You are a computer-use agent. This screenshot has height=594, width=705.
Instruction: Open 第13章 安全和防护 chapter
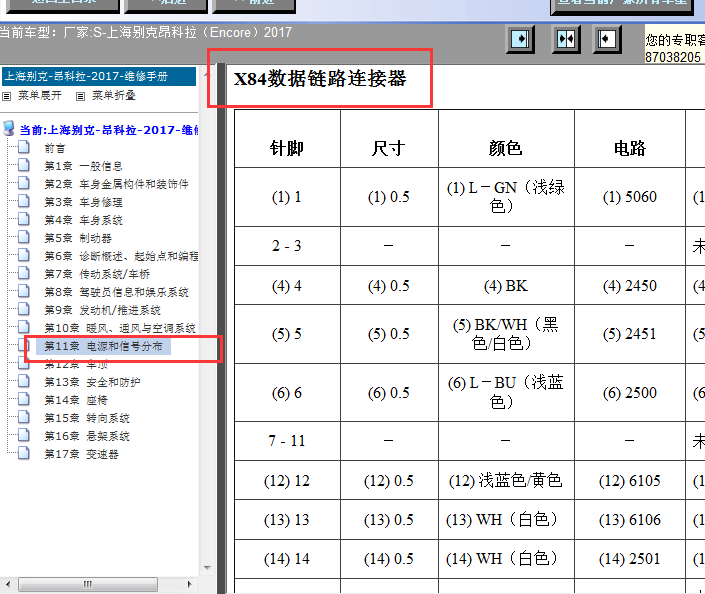tap(92, 382)
